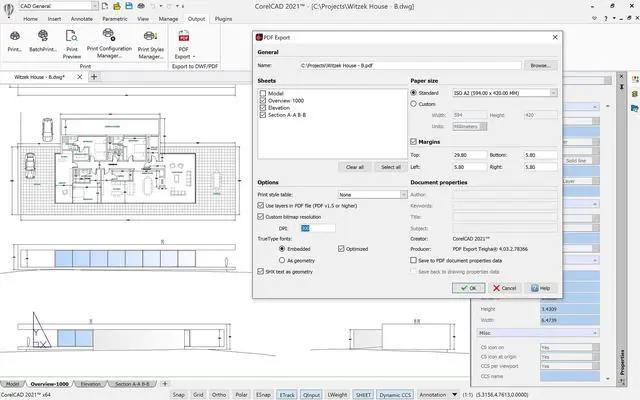Toggle the Margins checkbox
Screen dimensions: 640x400
point(413,142)
